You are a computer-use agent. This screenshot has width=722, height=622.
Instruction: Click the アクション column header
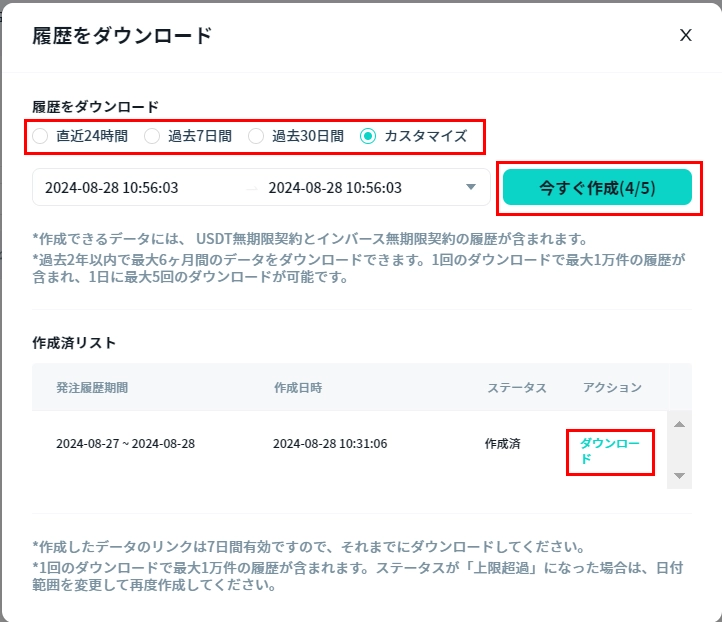[612, 388]
